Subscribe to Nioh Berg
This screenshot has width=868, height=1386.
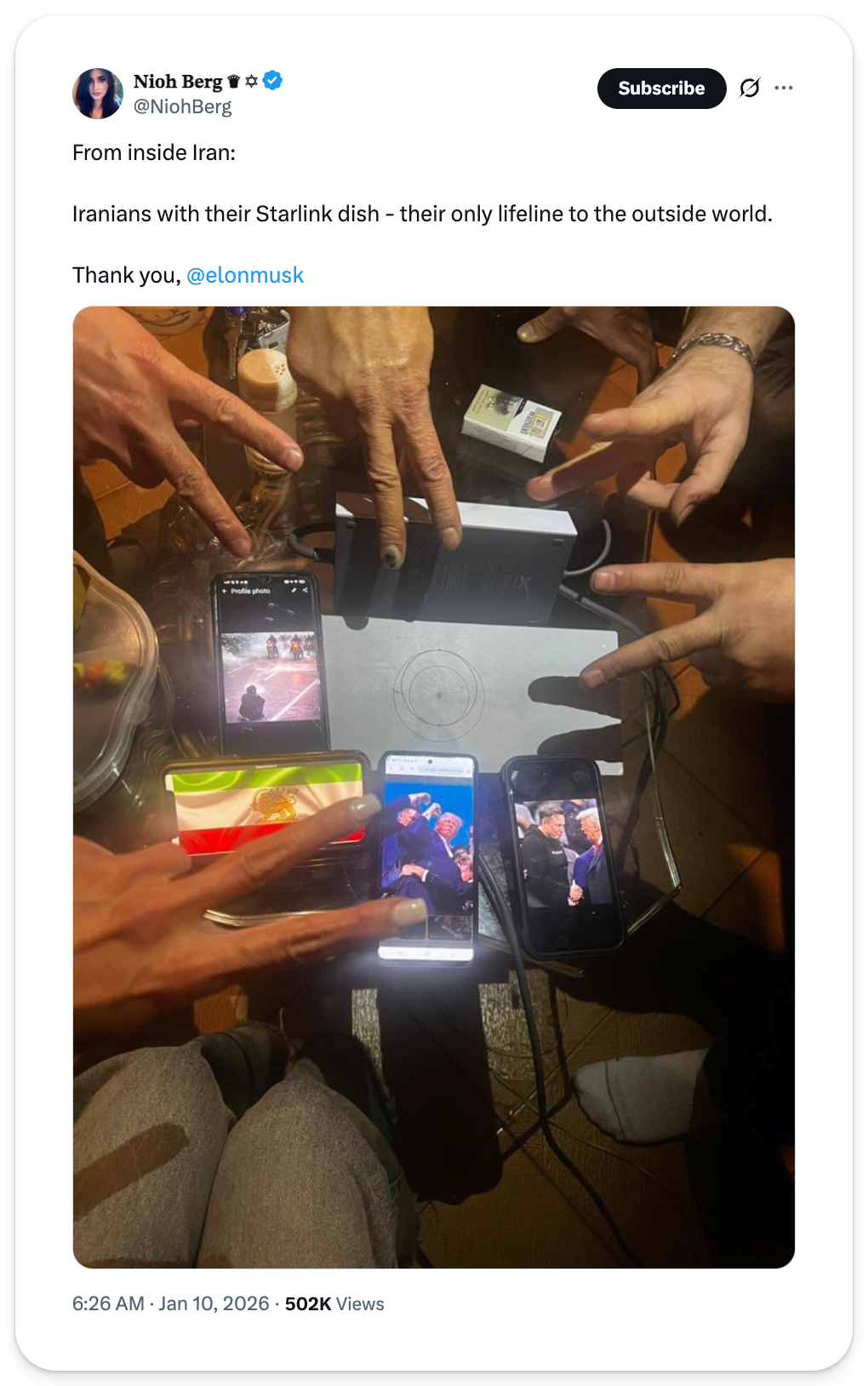pyautogui.click(x=661, y=89)
